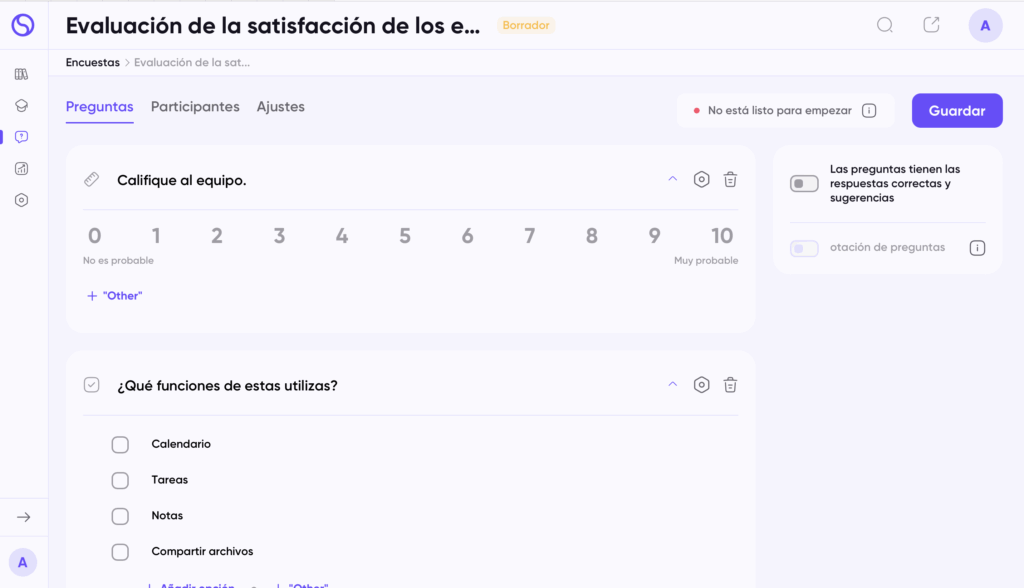Delete the 'Califique al equipo' question
Image resolution: width=1024 pixels, height=588 pixels.
click(730, 180)
